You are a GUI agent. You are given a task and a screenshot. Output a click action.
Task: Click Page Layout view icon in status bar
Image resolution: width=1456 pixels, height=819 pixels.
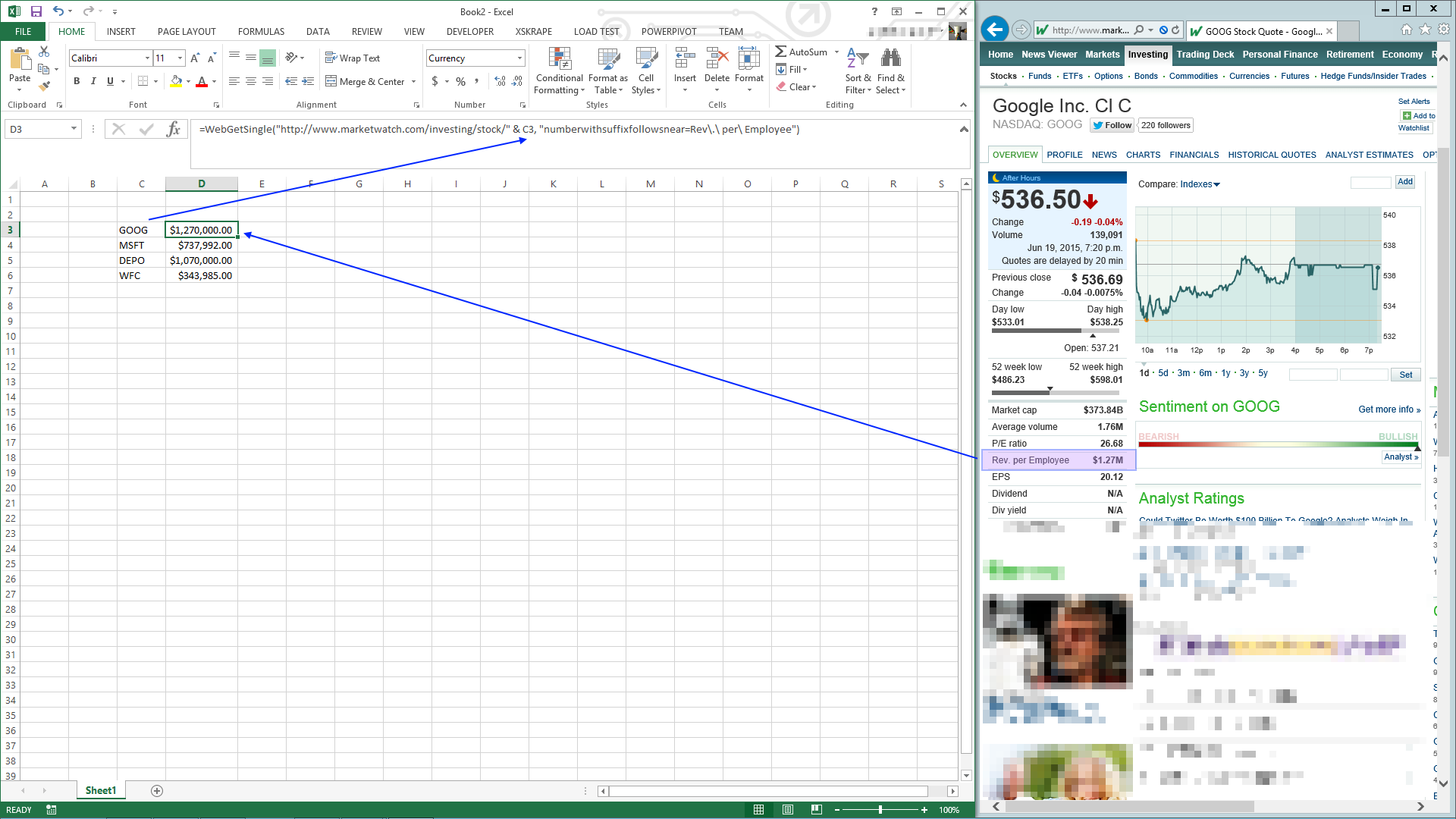point(788,810)
